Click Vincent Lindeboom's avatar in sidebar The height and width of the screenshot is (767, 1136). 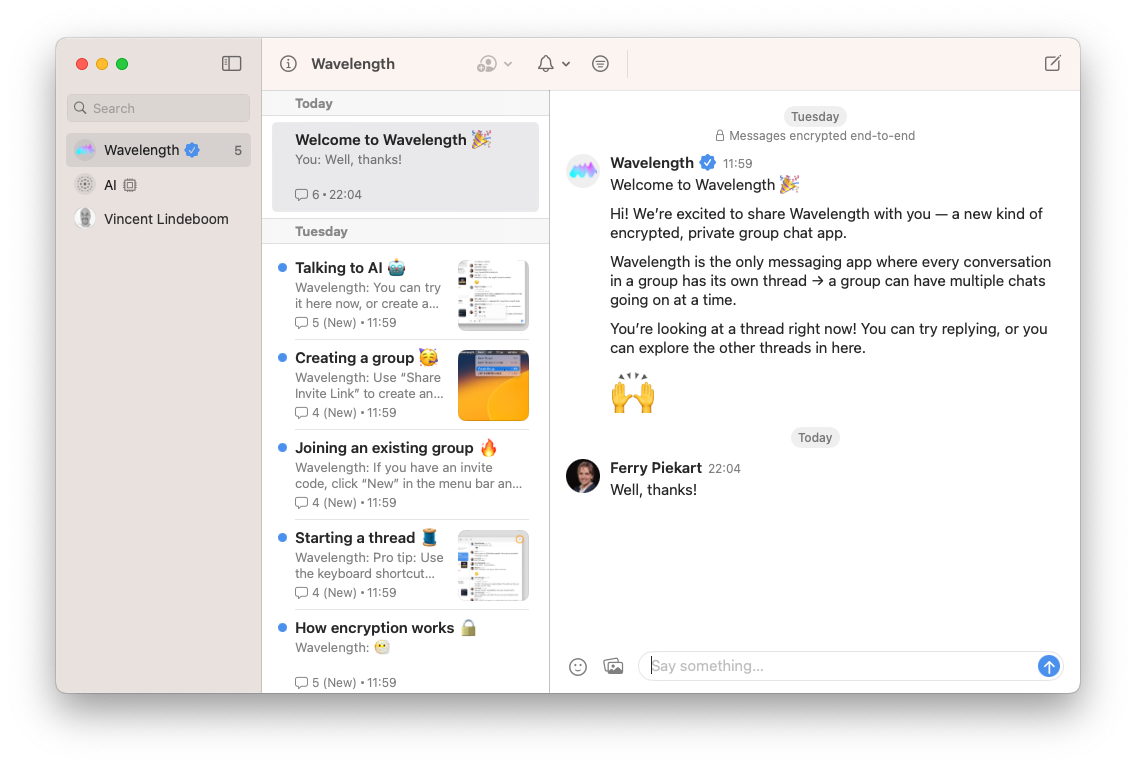point(85,219)
